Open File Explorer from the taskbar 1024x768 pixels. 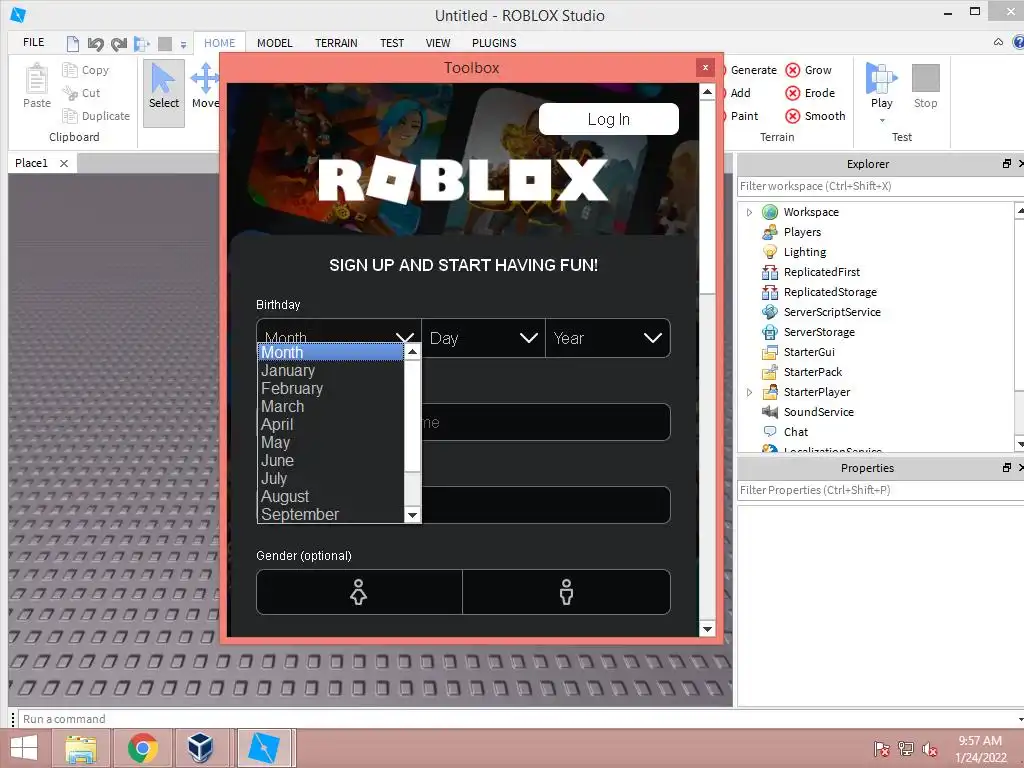coord(81,748)
